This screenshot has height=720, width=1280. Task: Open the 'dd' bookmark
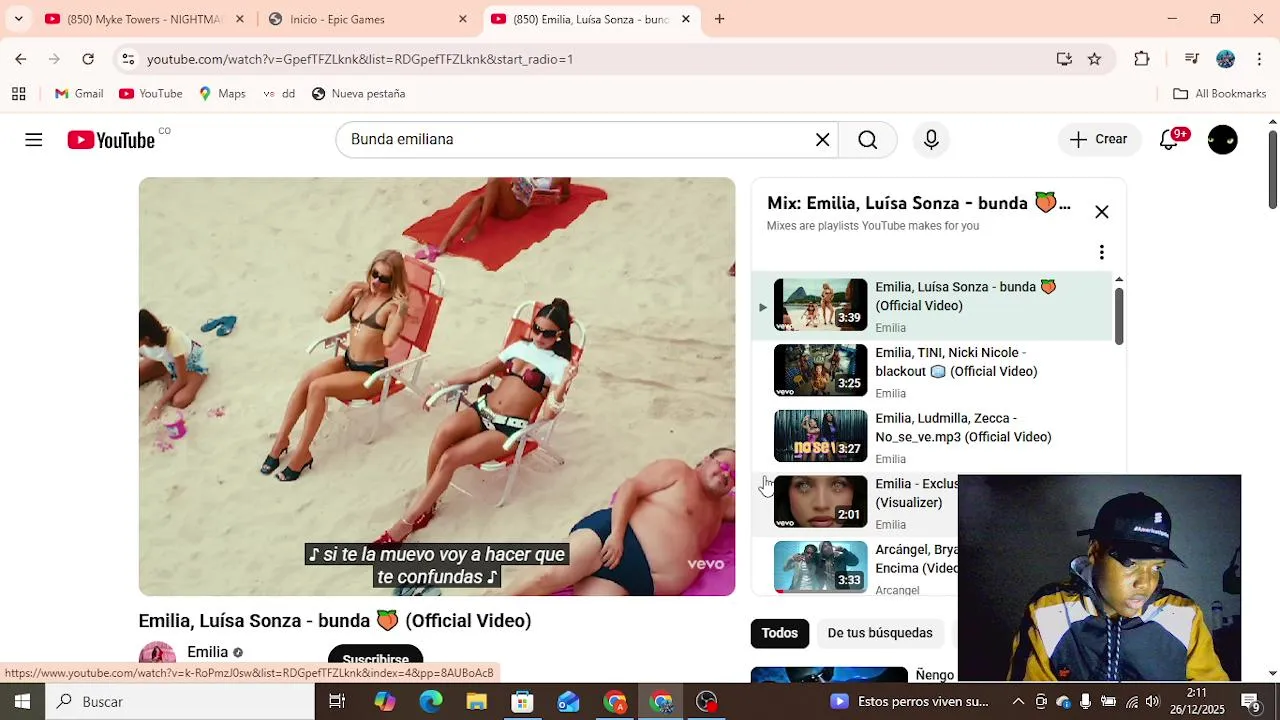tap(279, 94)
